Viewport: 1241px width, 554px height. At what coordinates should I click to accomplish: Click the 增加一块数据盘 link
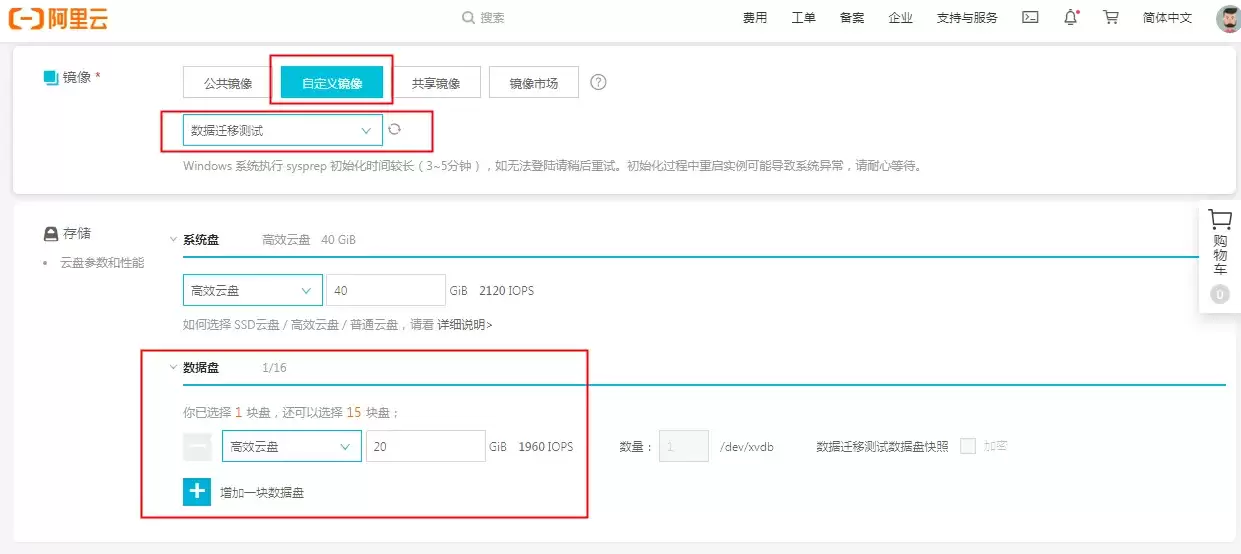point(262,493)
